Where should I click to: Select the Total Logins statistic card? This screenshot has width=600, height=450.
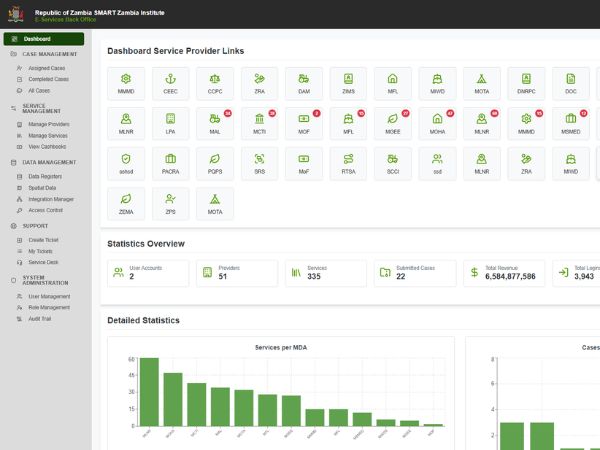point(576,273)
